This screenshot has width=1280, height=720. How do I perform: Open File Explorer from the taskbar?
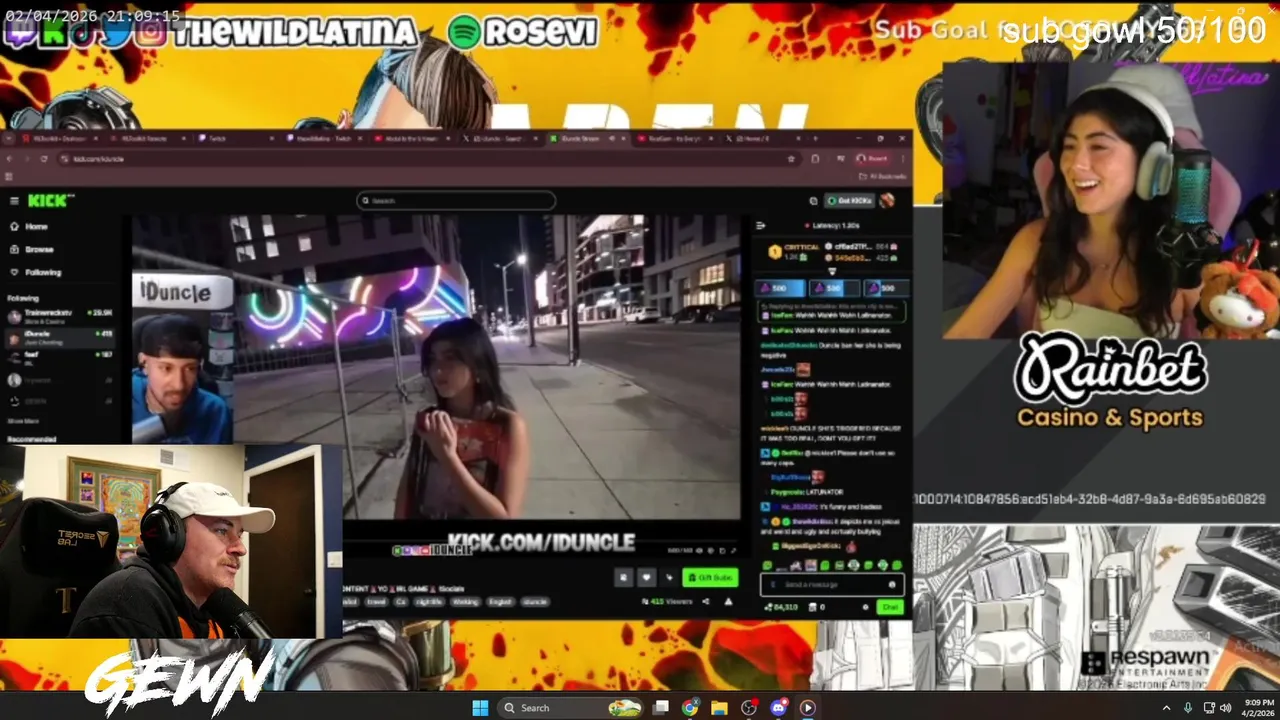[x=719, y=708]
